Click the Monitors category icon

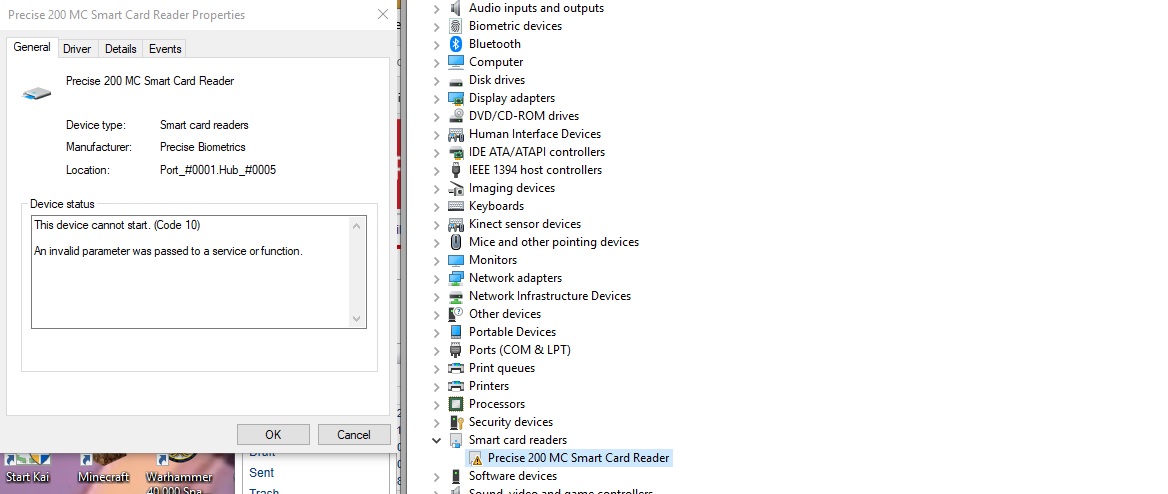(x=456, y=260)
